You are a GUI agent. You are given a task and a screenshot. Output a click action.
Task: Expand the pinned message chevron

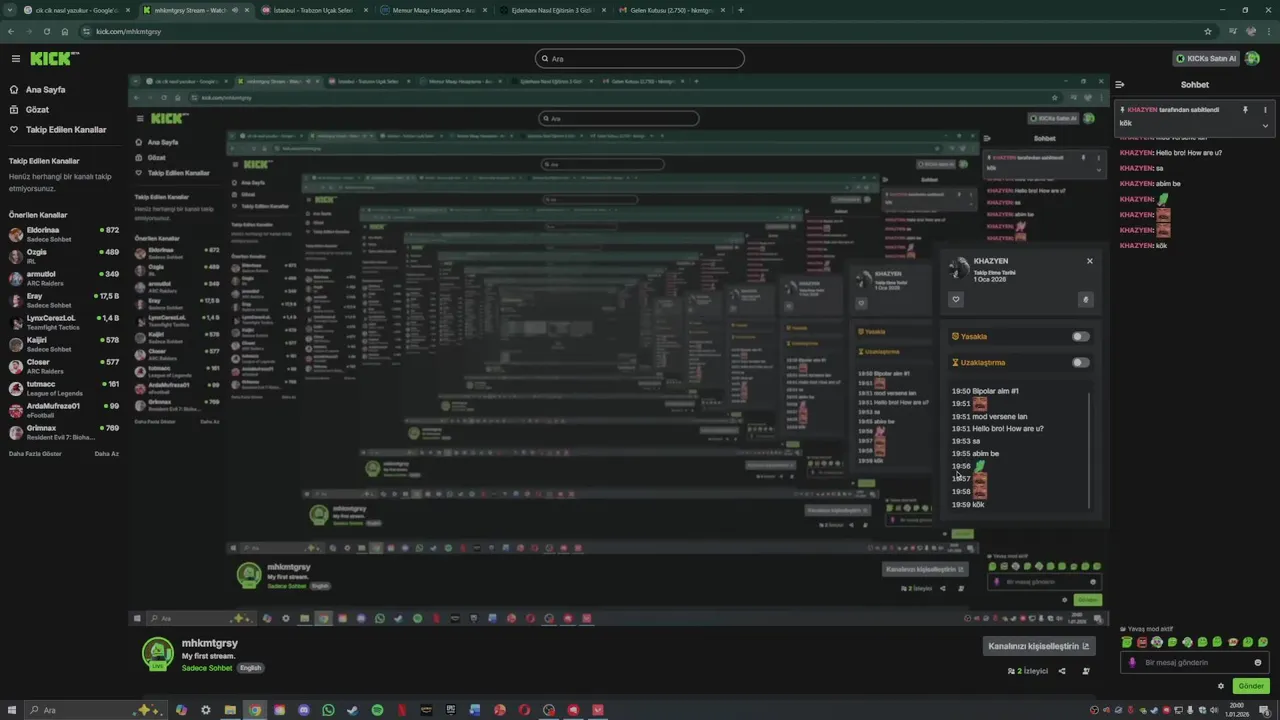1265,126
